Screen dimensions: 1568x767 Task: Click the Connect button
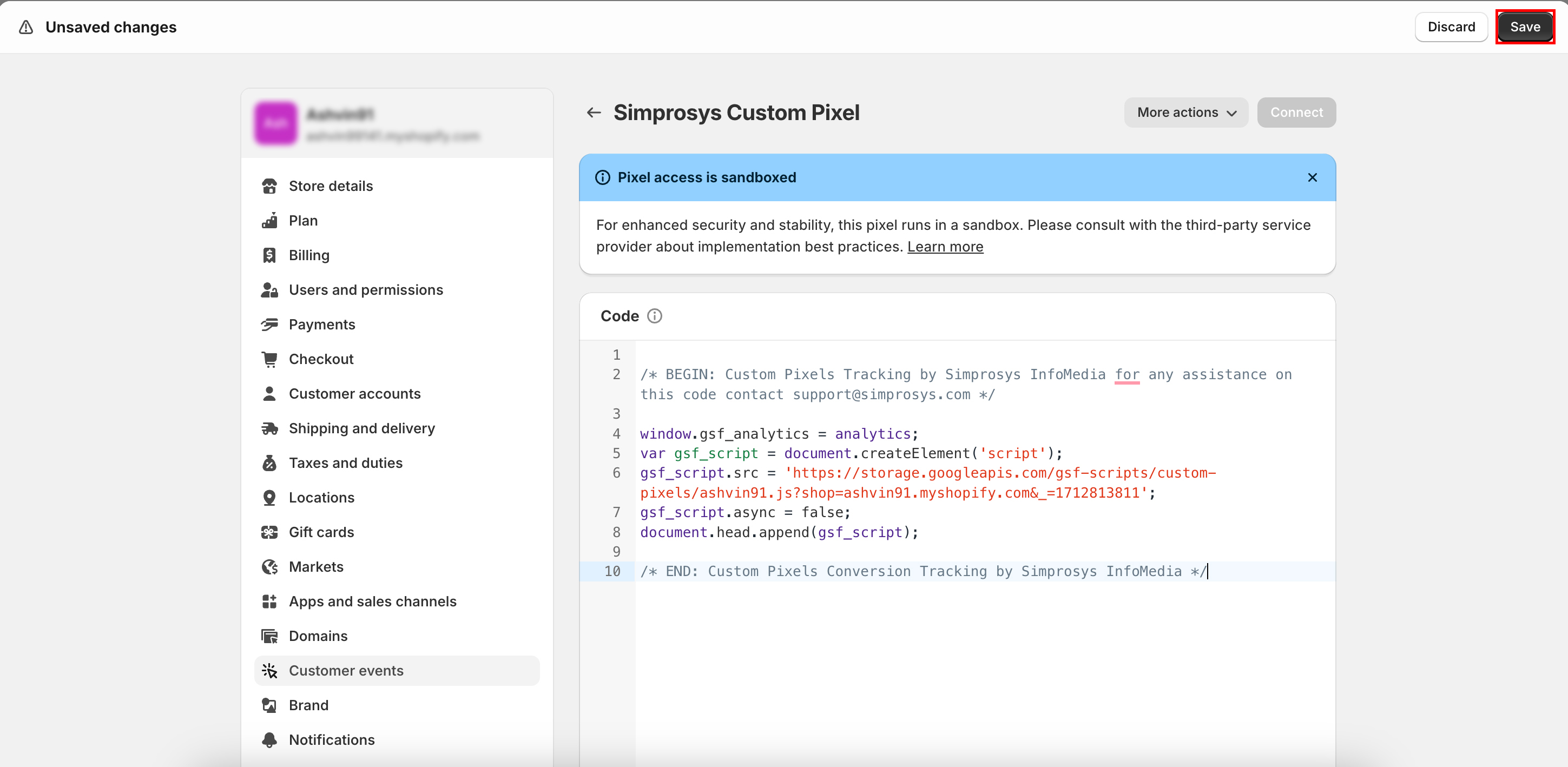1296,113
